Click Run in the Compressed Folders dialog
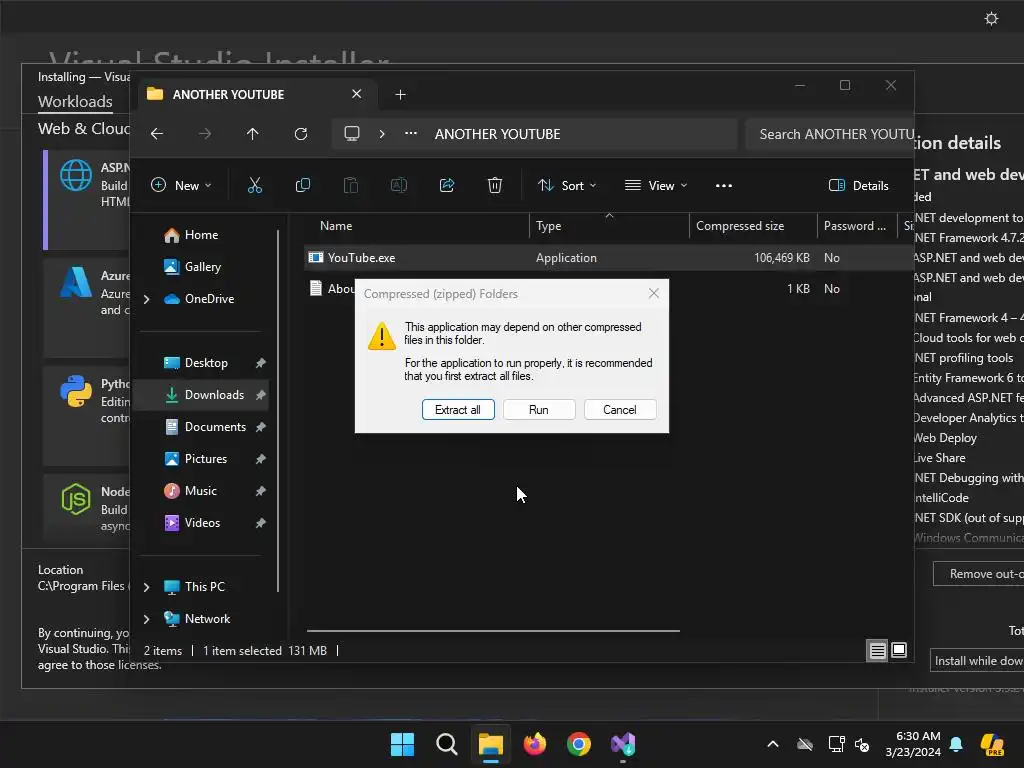The image size is (1024, 768). pos(539,409)
